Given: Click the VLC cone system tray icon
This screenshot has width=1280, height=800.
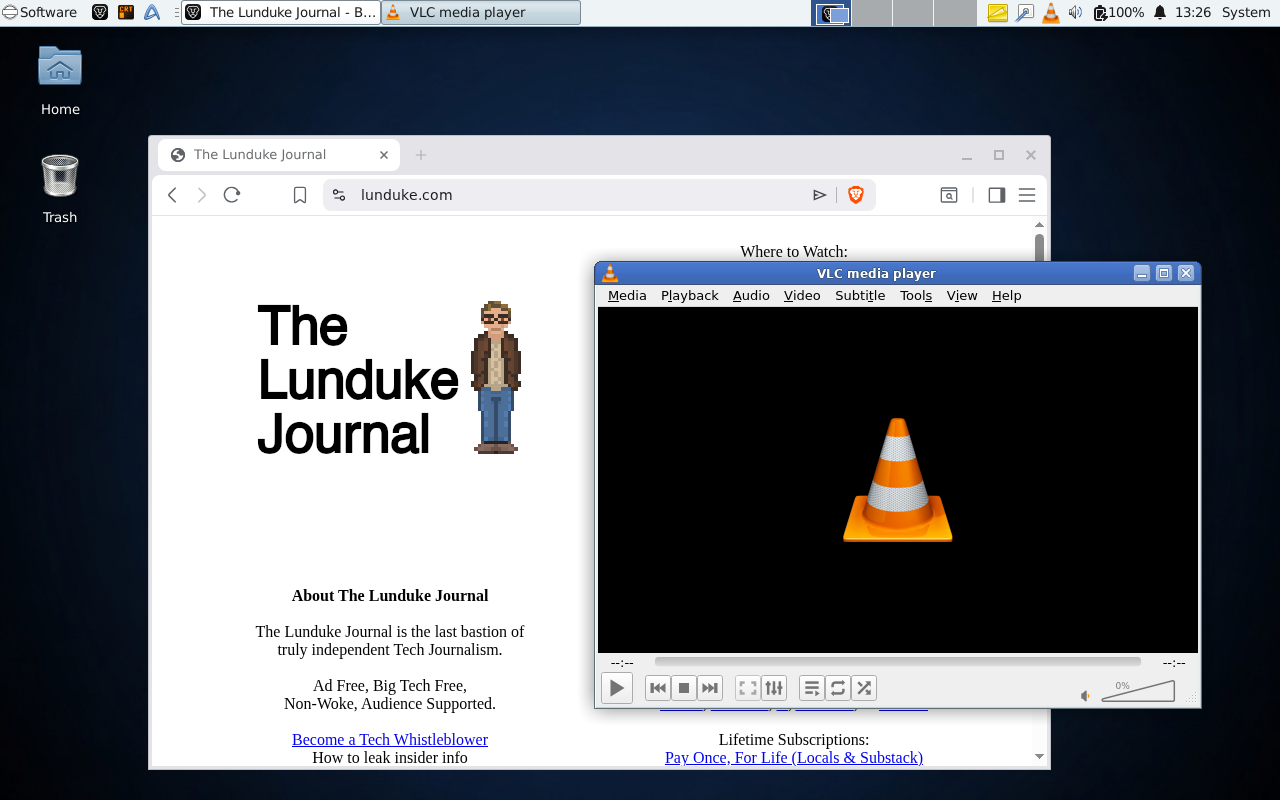Looking at the screenshot, I should [x=1050, y=13].
